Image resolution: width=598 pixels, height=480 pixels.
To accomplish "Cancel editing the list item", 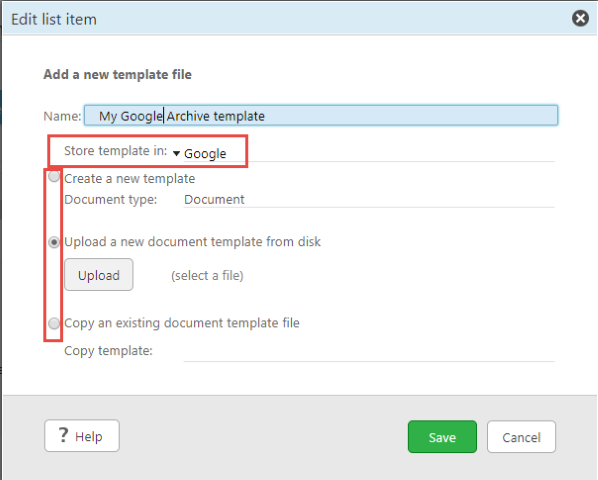I will tap(521, 437).
